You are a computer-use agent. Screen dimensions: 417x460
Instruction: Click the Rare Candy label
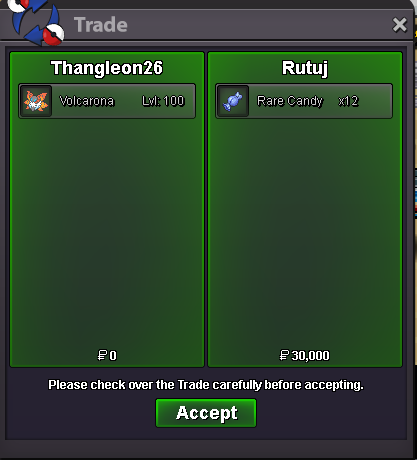coord(290,101)
